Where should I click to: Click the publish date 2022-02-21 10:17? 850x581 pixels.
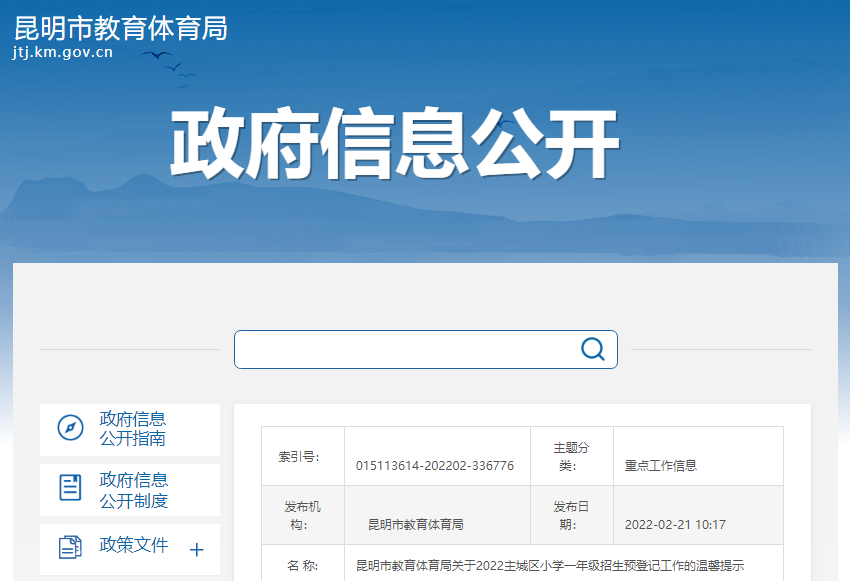pos(675,524)
